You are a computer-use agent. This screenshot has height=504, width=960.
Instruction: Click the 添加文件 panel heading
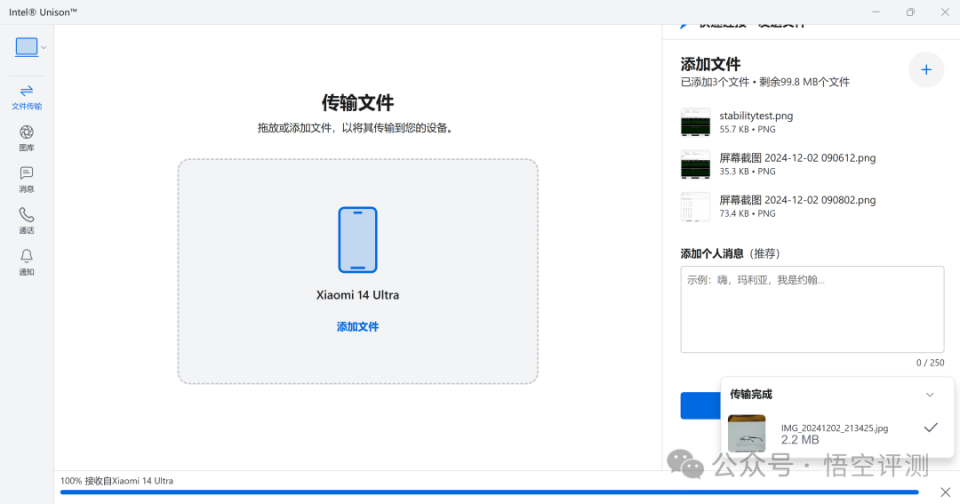coord(710,64)
